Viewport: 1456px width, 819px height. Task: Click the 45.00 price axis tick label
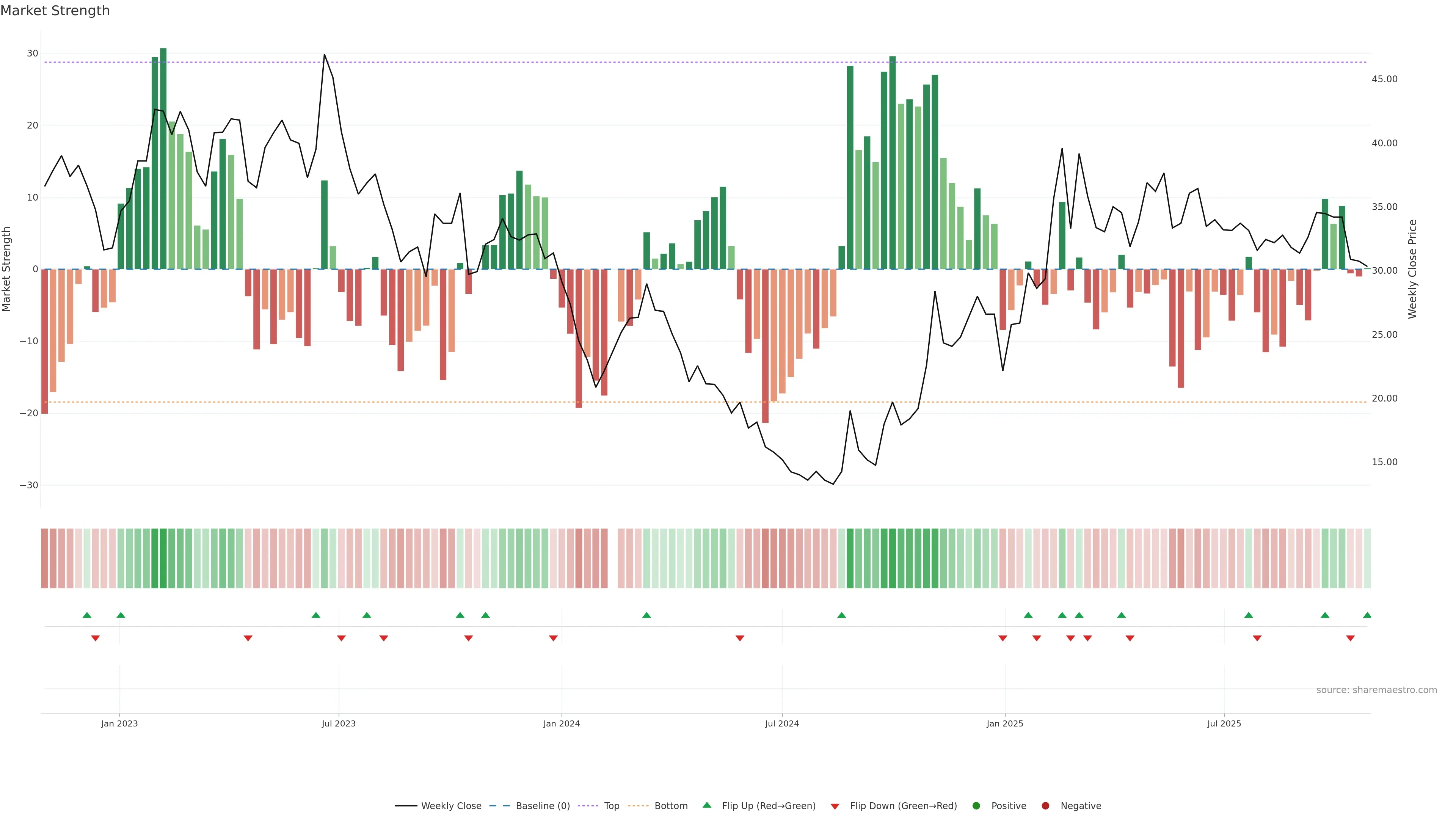click(x=1384, y=79)
